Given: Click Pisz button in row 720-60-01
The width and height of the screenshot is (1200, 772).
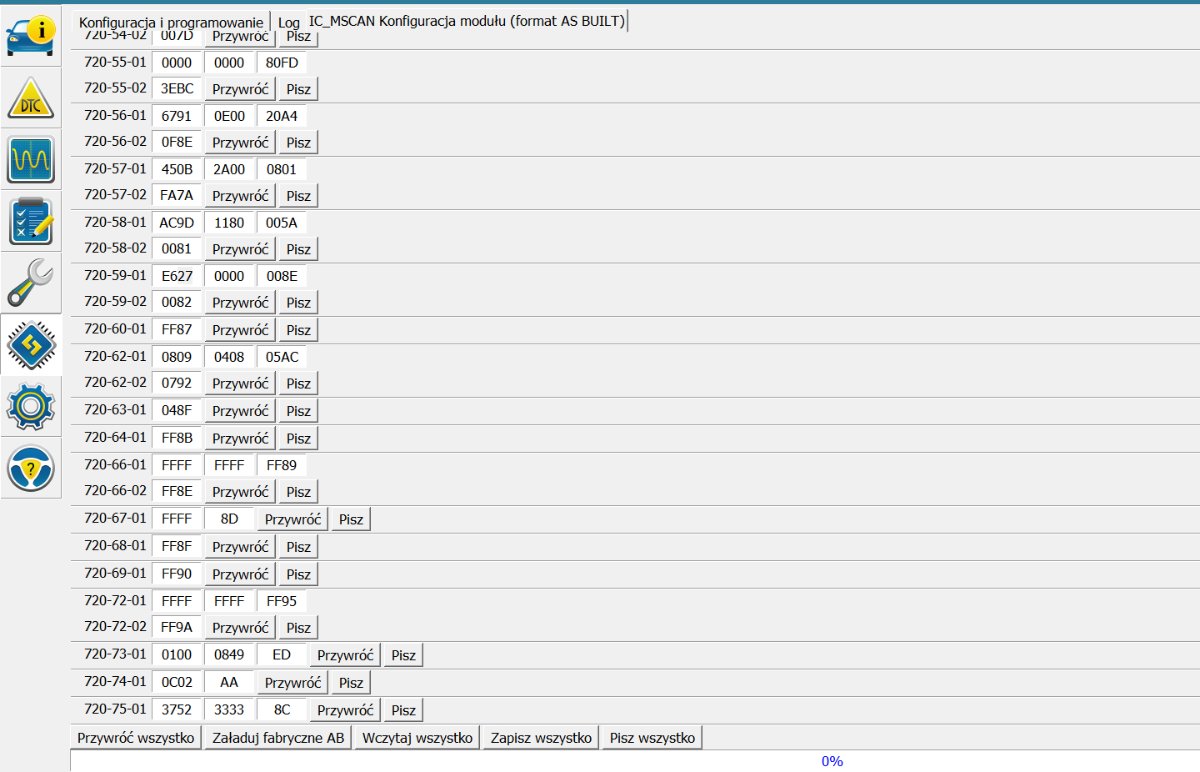Looking at the screenshot, I should (x=298, y=330).
